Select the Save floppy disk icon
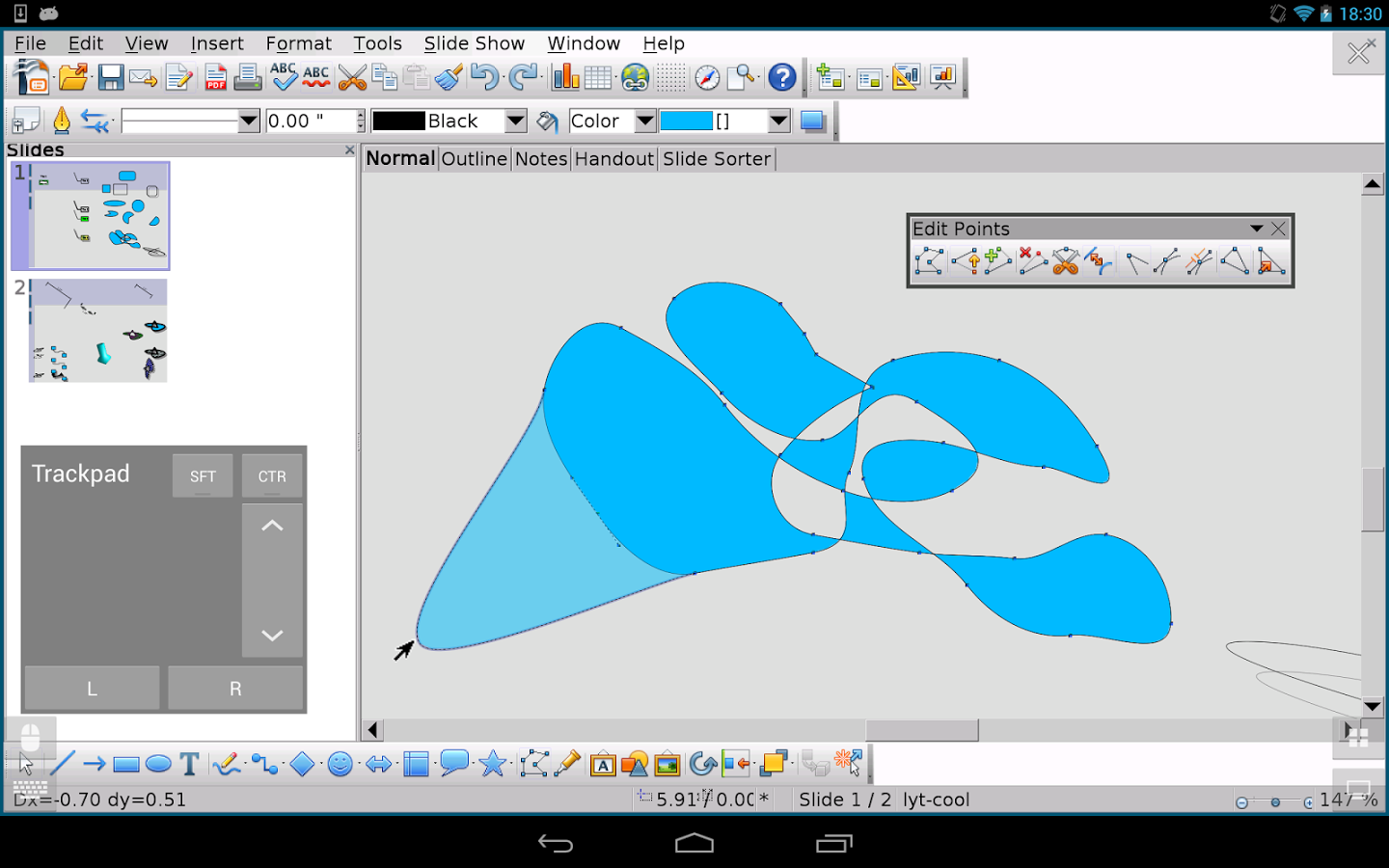 pos(111,77)
